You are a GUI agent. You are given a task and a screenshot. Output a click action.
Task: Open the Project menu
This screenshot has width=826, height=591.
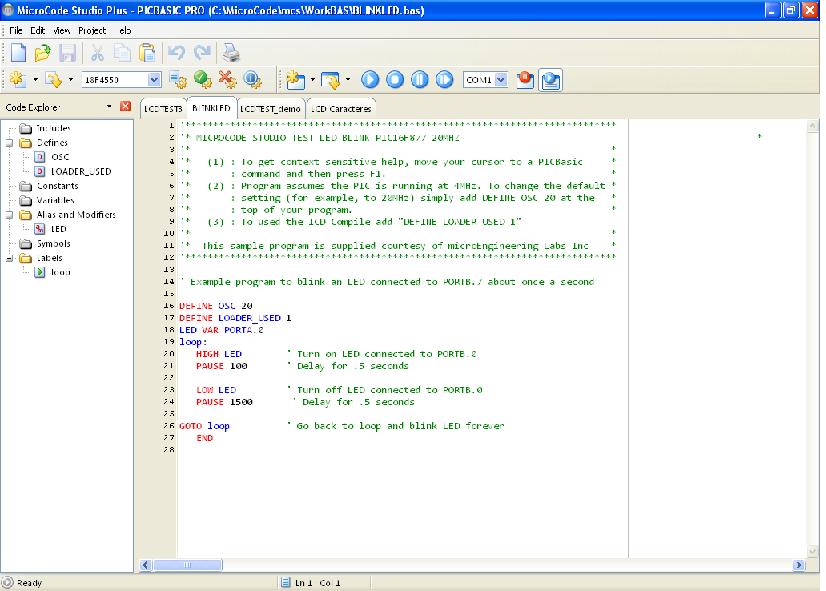coord(93,30)
